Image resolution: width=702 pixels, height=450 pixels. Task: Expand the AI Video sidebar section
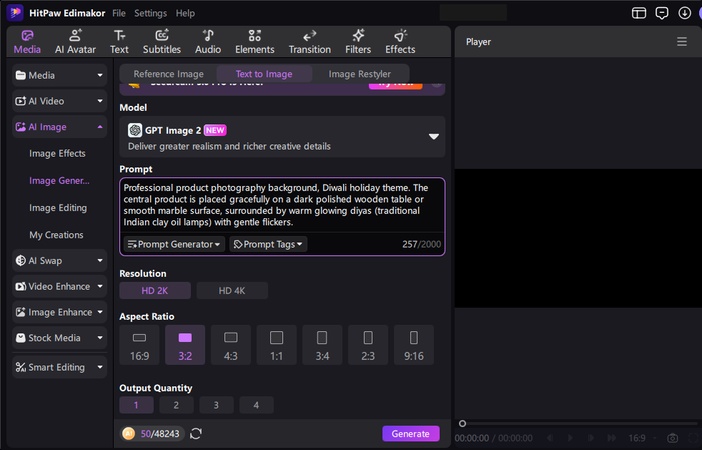(x=59, y=101)
